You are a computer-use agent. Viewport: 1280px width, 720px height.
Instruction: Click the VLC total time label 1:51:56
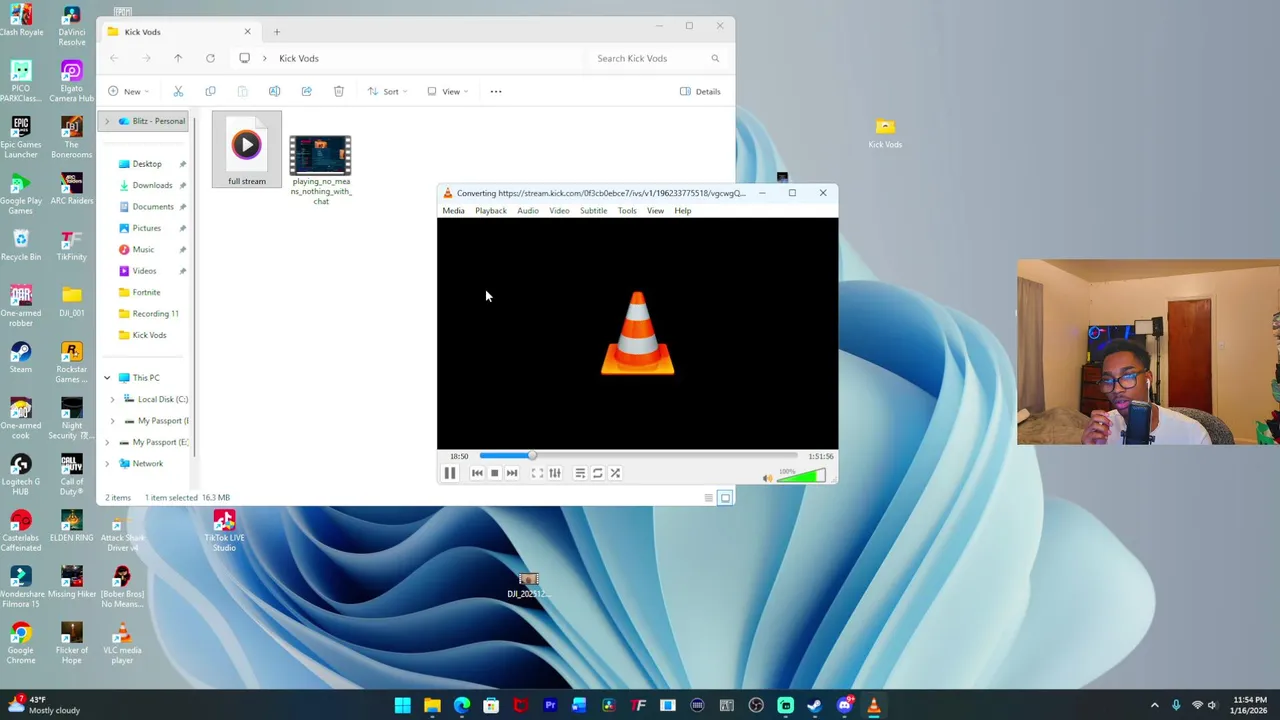pos(821,456)
